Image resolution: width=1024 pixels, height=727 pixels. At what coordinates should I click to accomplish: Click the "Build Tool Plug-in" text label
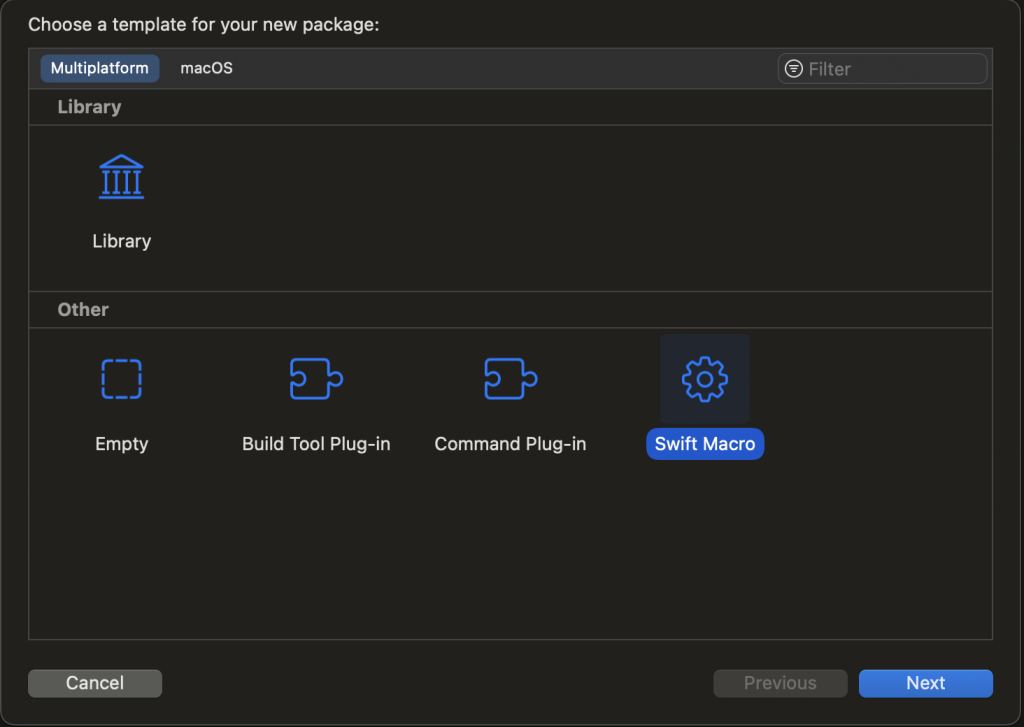(x=316, y=444)
